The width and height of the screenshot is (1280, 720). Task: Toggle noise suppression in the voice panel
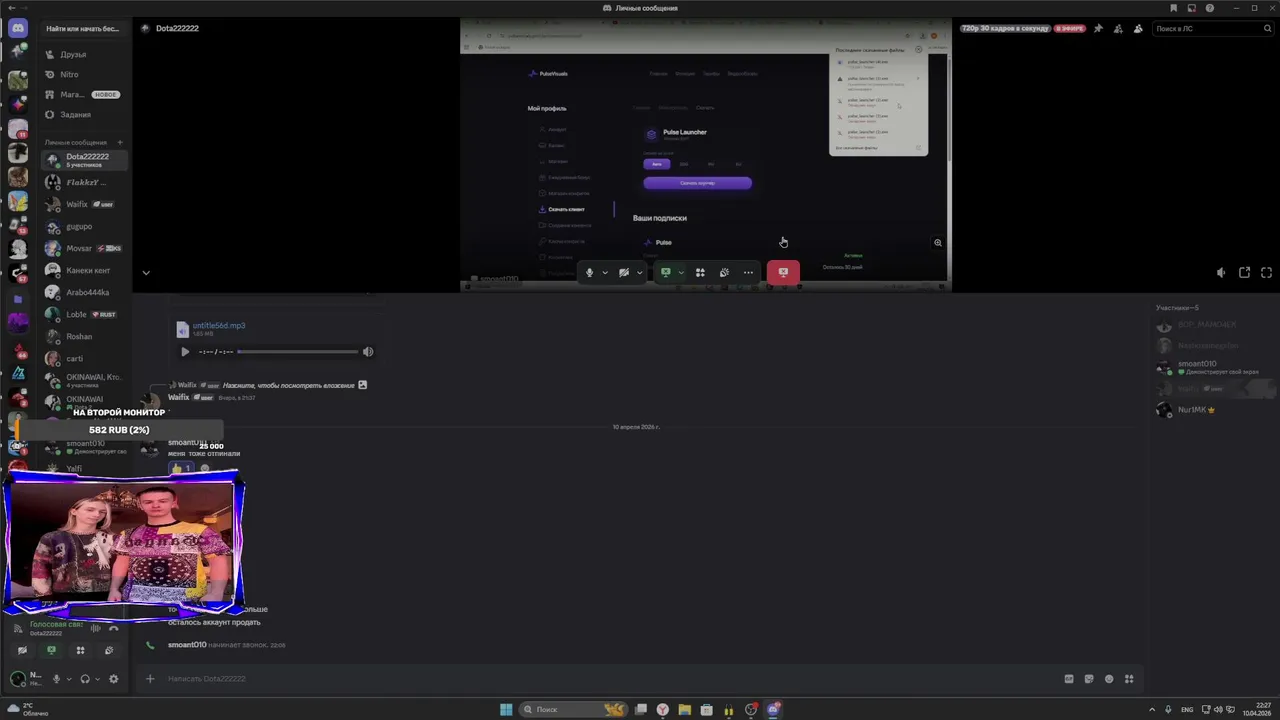tap(96, 628)
